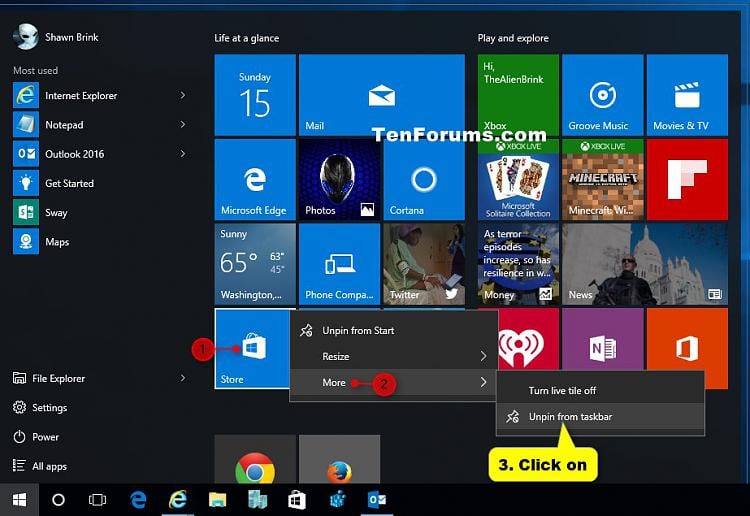Viewport: 750px width, 516px height.
Task: Open the Movies & TV tile
Action: point(687,95)
